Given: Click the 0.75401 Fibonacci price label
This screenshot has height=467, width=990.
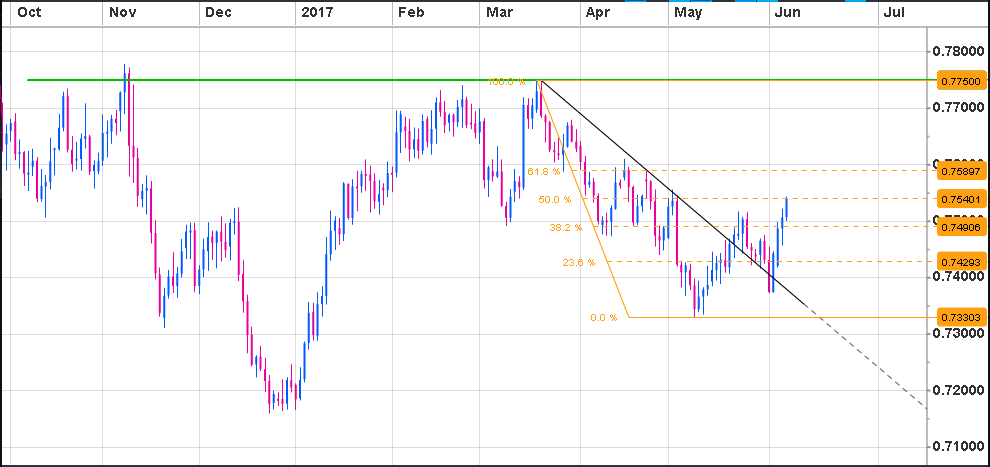Looking at the screenshot, I should point(960,199).
